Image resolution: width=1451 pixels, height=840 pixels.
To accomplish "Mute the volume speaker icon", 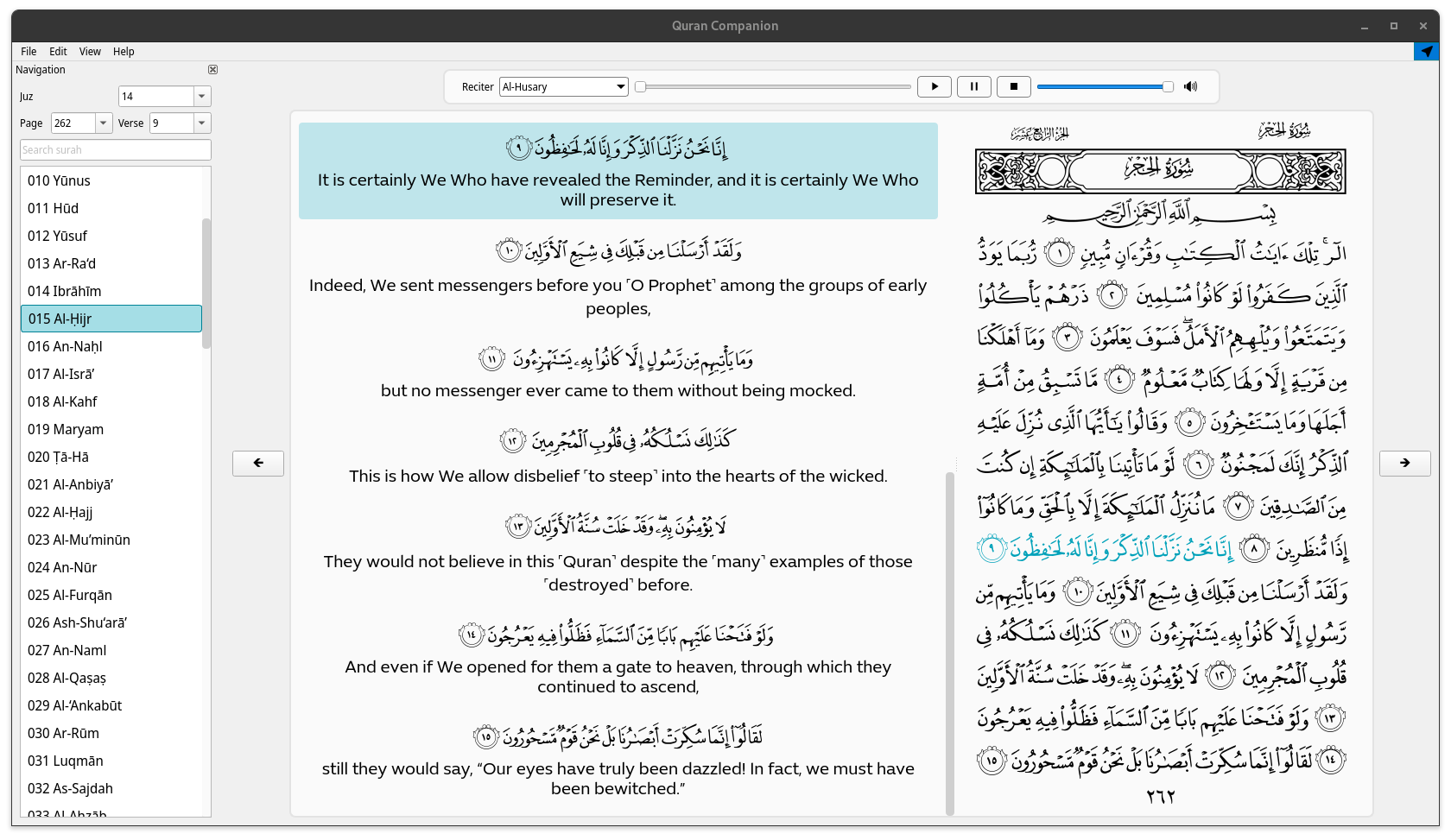I will (1191, 86).
